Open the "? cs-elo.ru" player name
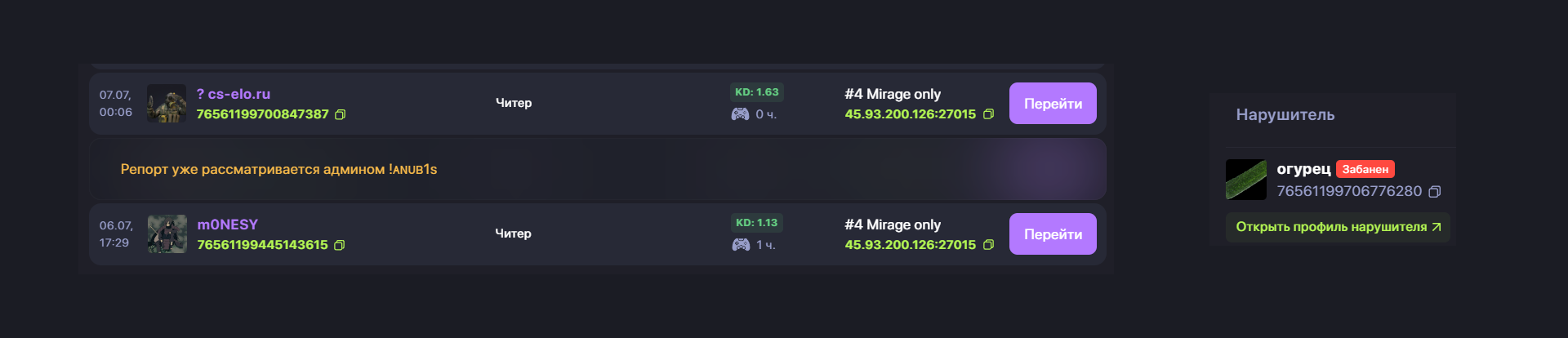This screenshot has width=1568, height=338. (234, 94)
